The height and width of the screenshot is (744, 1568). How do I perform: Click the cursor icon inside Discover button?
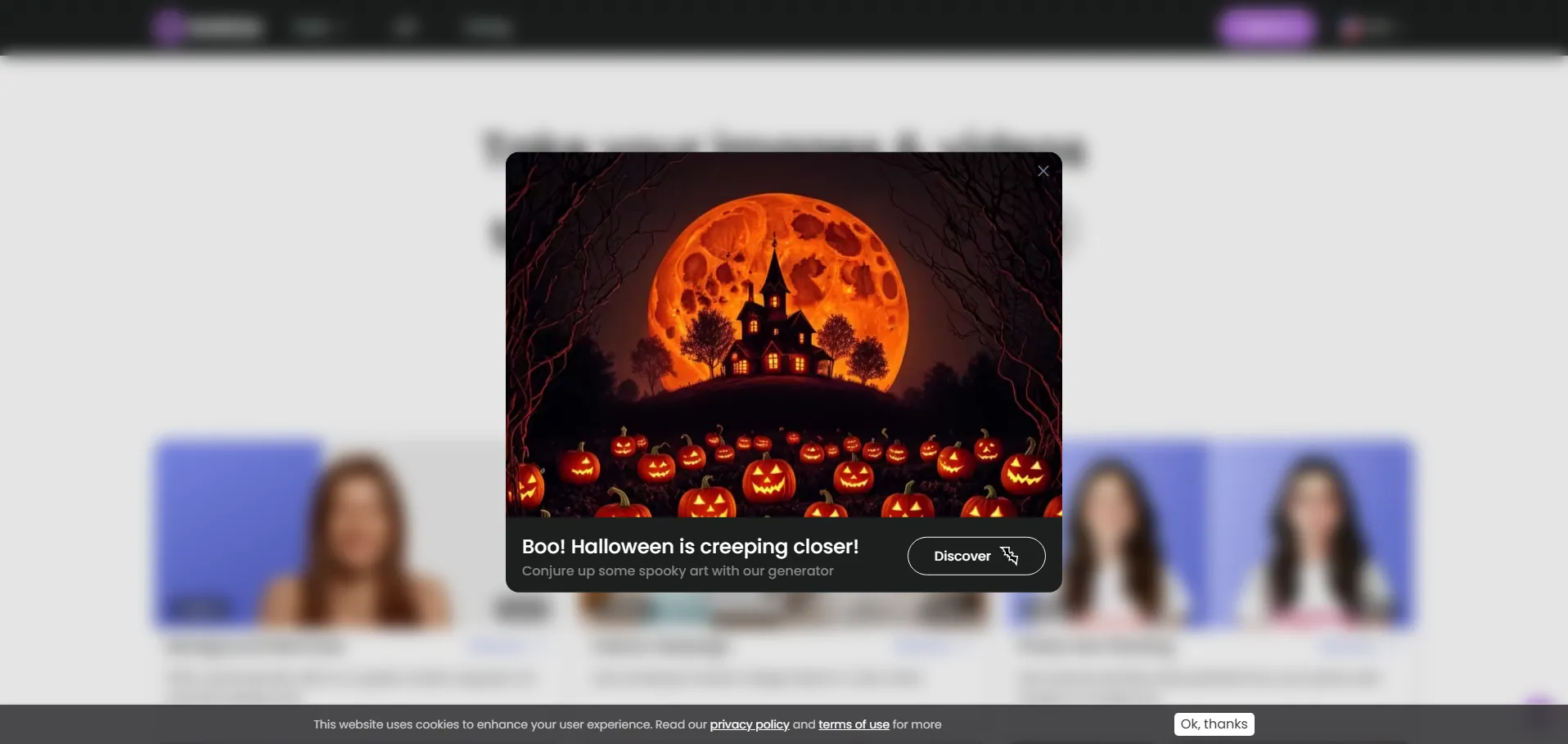point(1010,557)
